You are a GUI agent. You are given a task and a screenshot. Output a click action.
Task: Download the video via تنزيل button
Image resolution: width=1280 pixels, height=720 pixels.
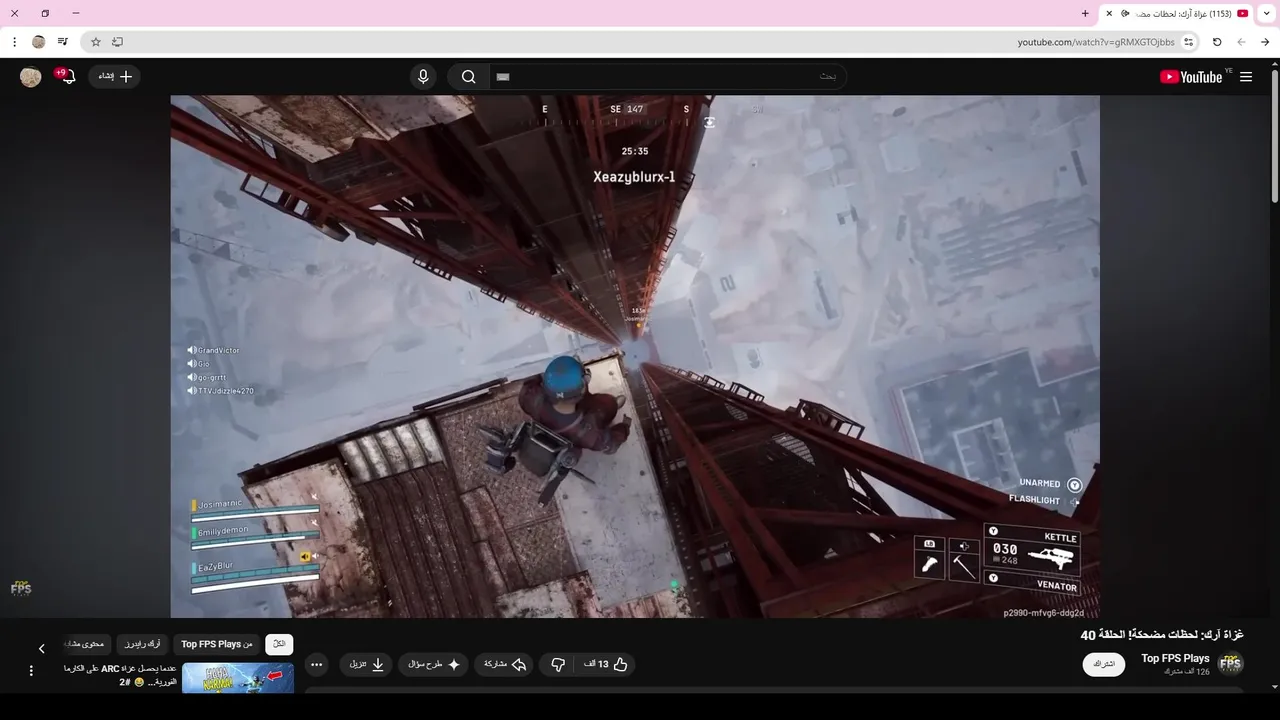point(366,664)
